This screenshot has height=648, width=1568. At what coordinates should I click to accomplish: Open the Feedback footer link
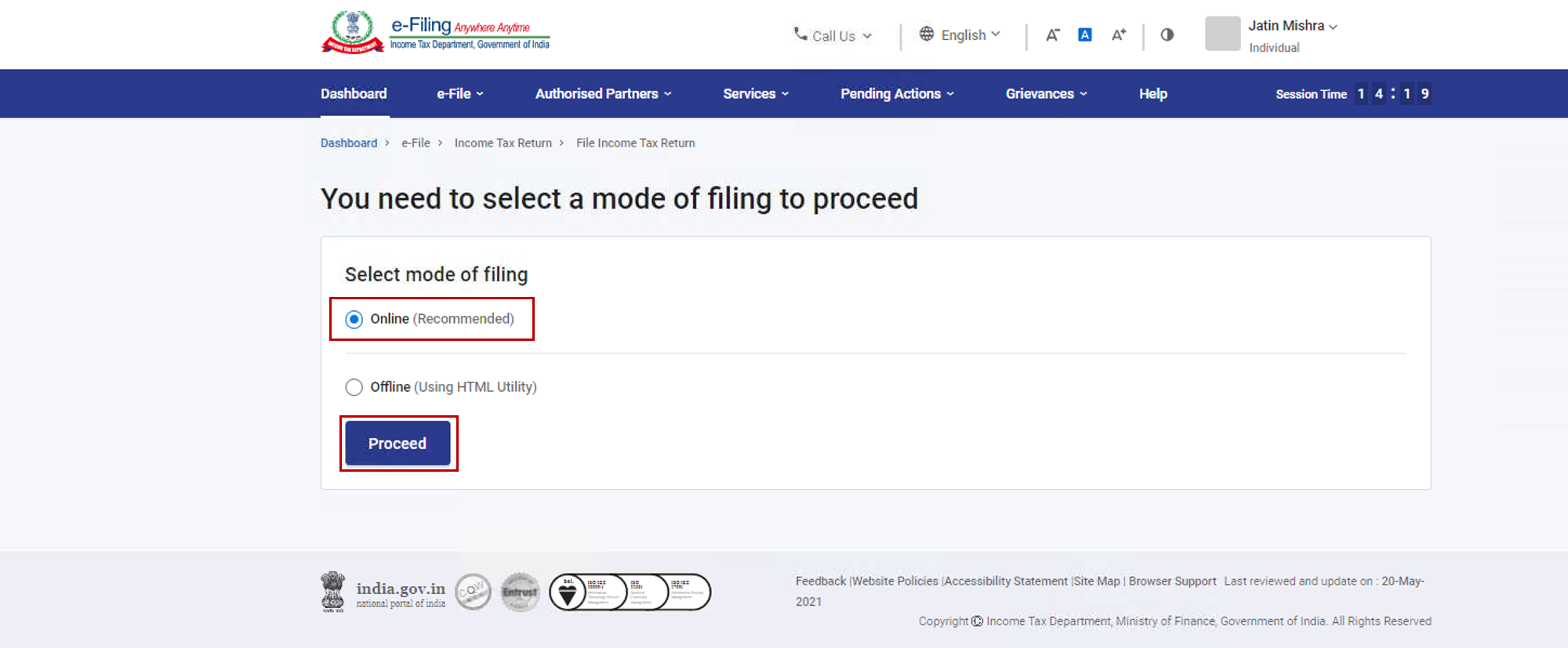pyautogui.click(x=821, y=581)
